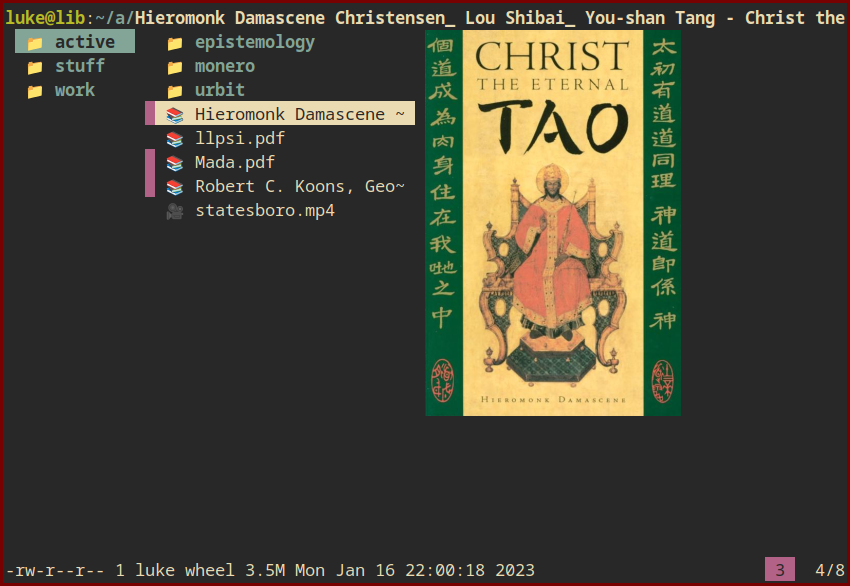Screen dimensions: 850x586
Task: Open the stuff directory
Action: (x=79, y=66)
